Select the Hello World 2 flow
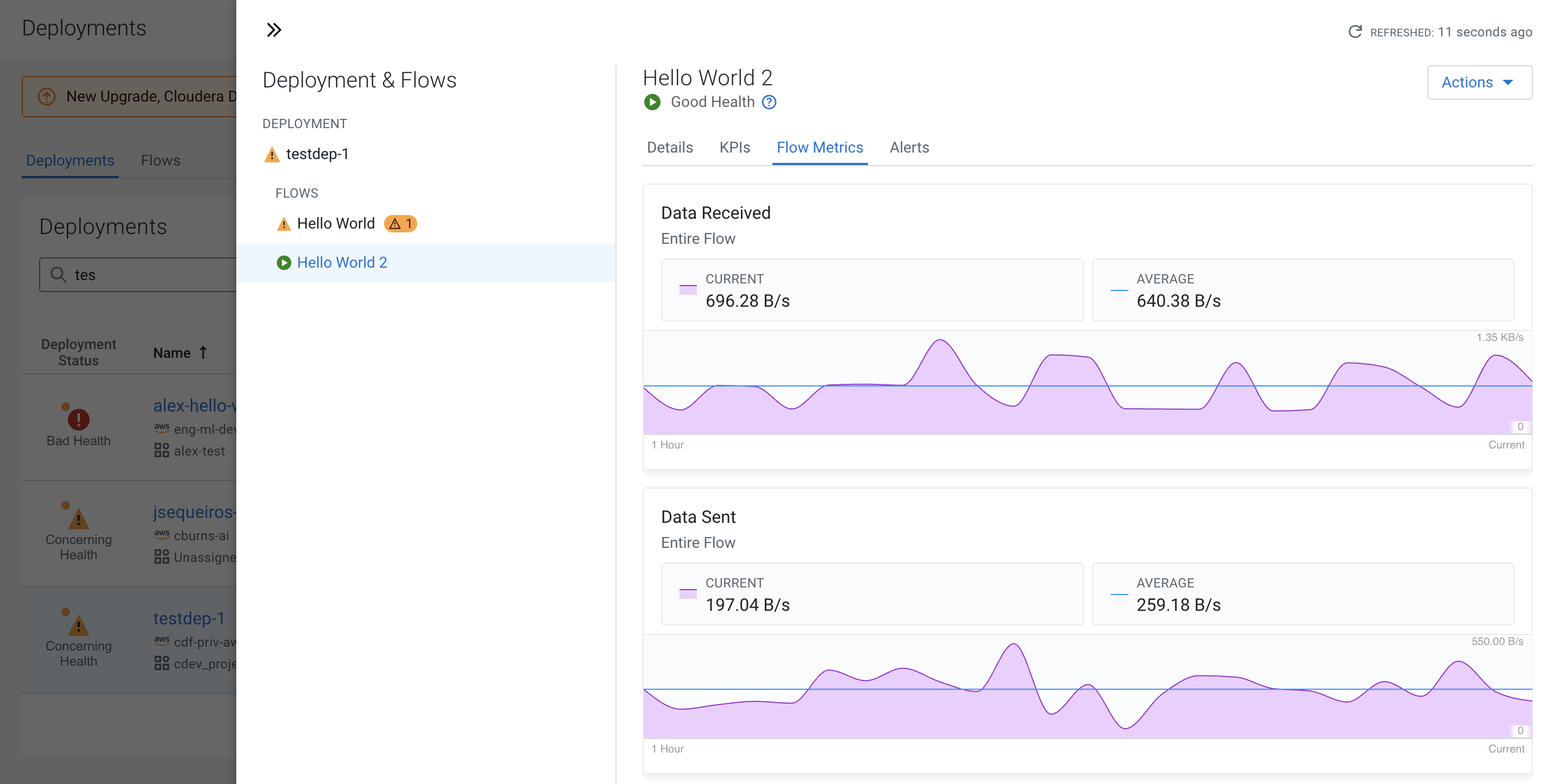The height and width of the screenshot is (784, 1559). click(x=342, y=263)
